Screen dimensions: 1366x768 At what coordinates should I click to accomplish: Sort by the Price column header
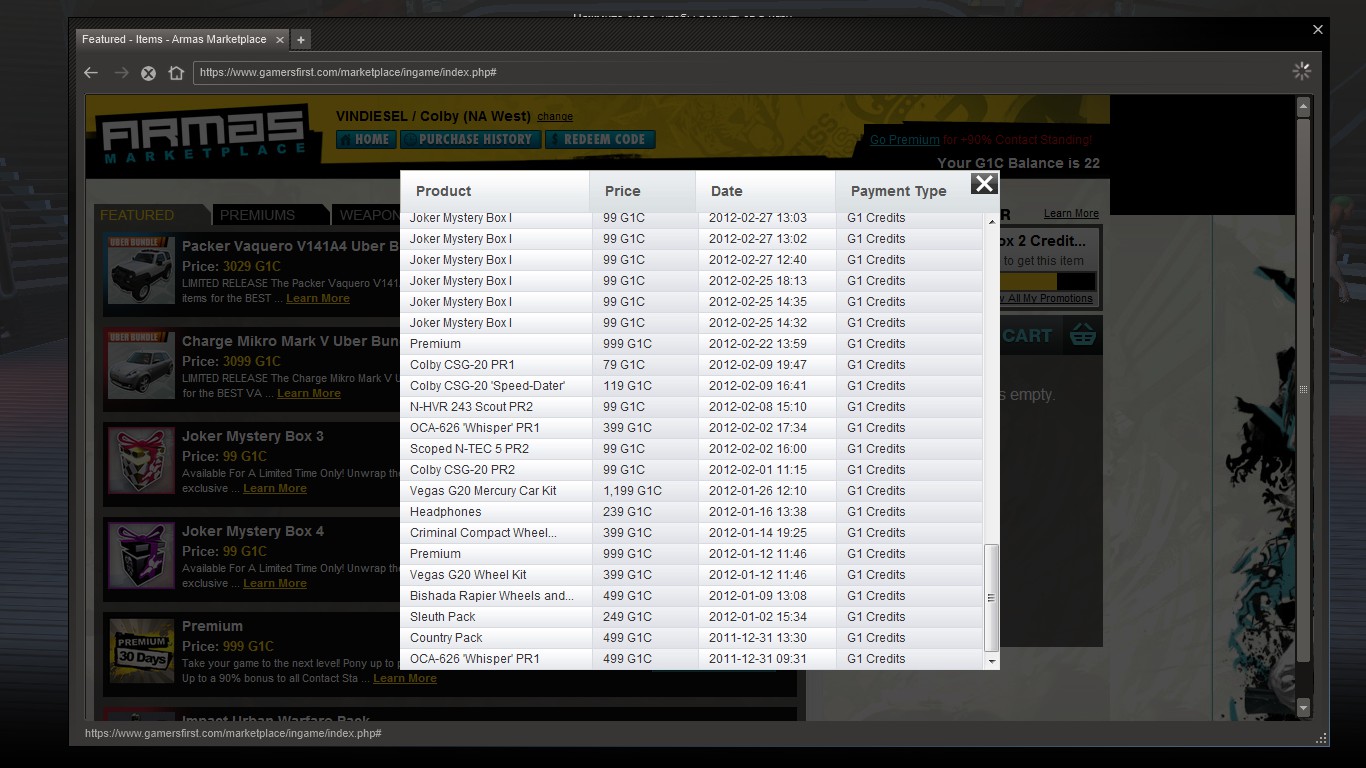622,191
